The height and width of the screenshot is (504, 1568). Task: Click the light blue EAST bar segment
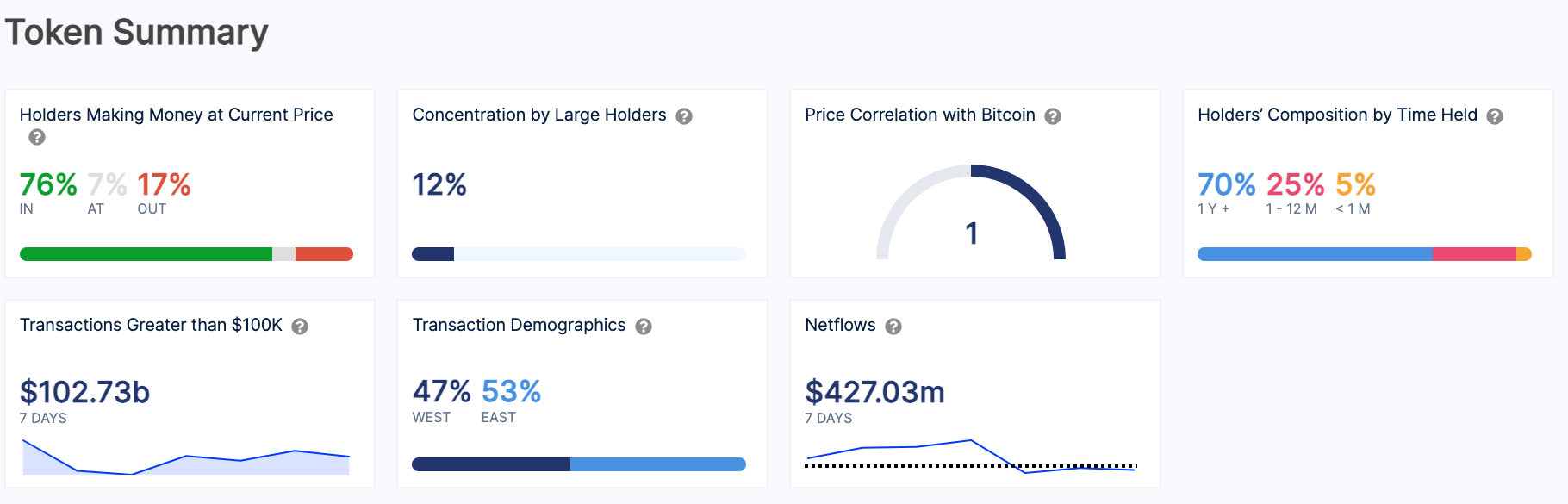pyautogui.click(x=657, y=464)
